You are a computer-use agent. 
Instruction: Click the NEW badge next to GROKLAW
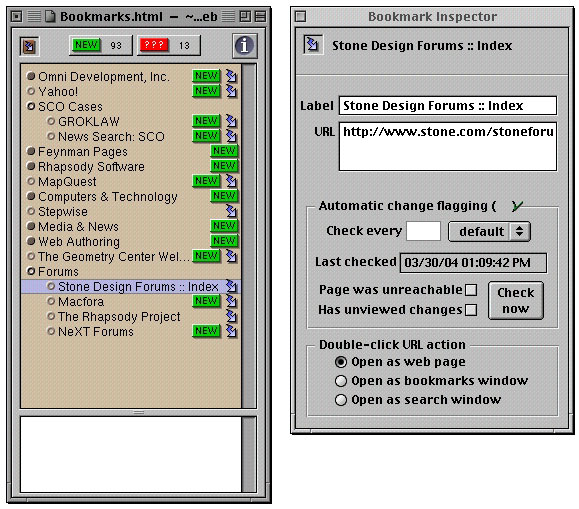click(206, 121)
